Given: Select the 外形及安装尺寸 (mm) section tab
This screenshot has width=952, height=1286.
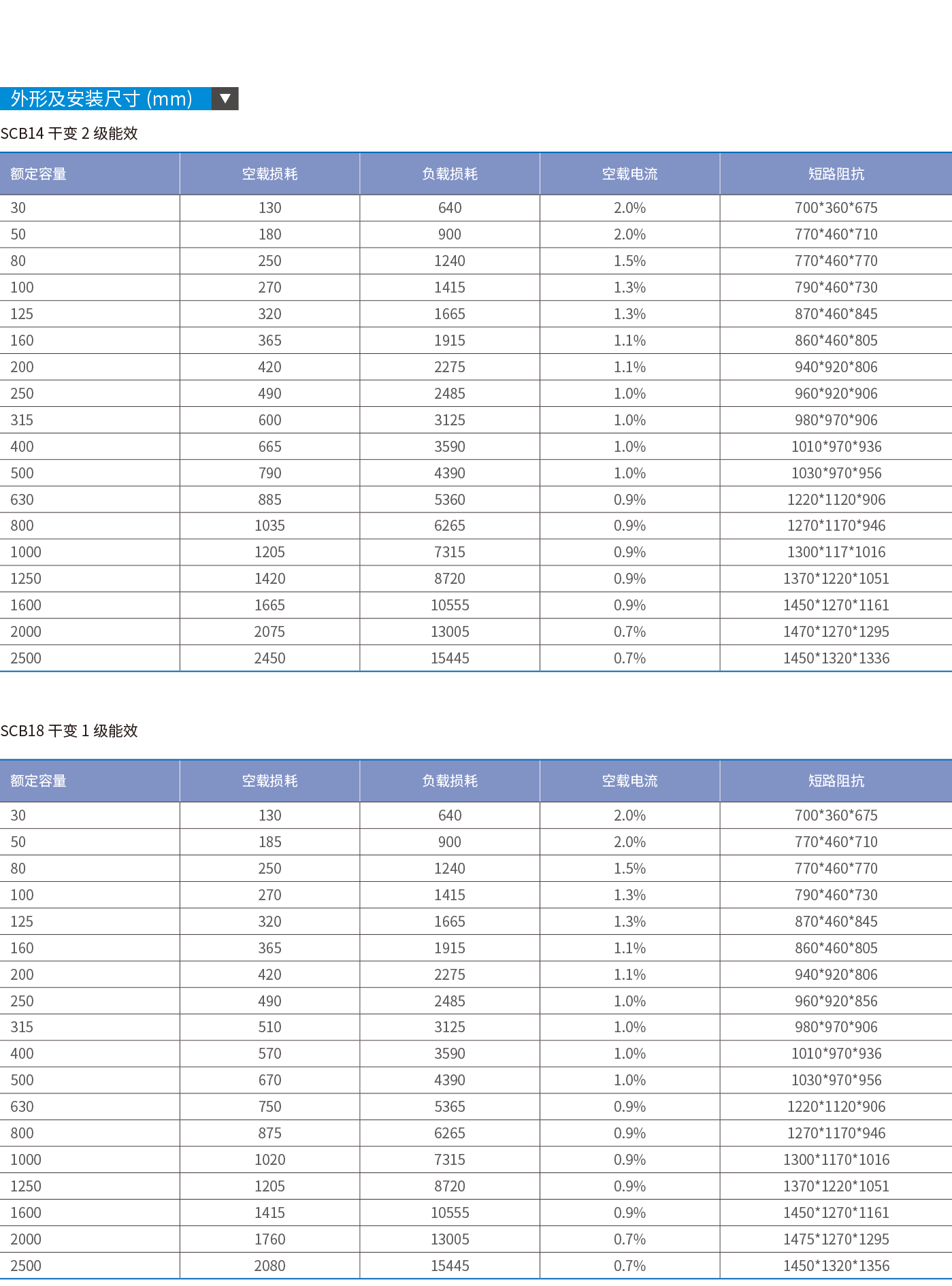Looking at the screenshot, I should click(x=102, y=99).
